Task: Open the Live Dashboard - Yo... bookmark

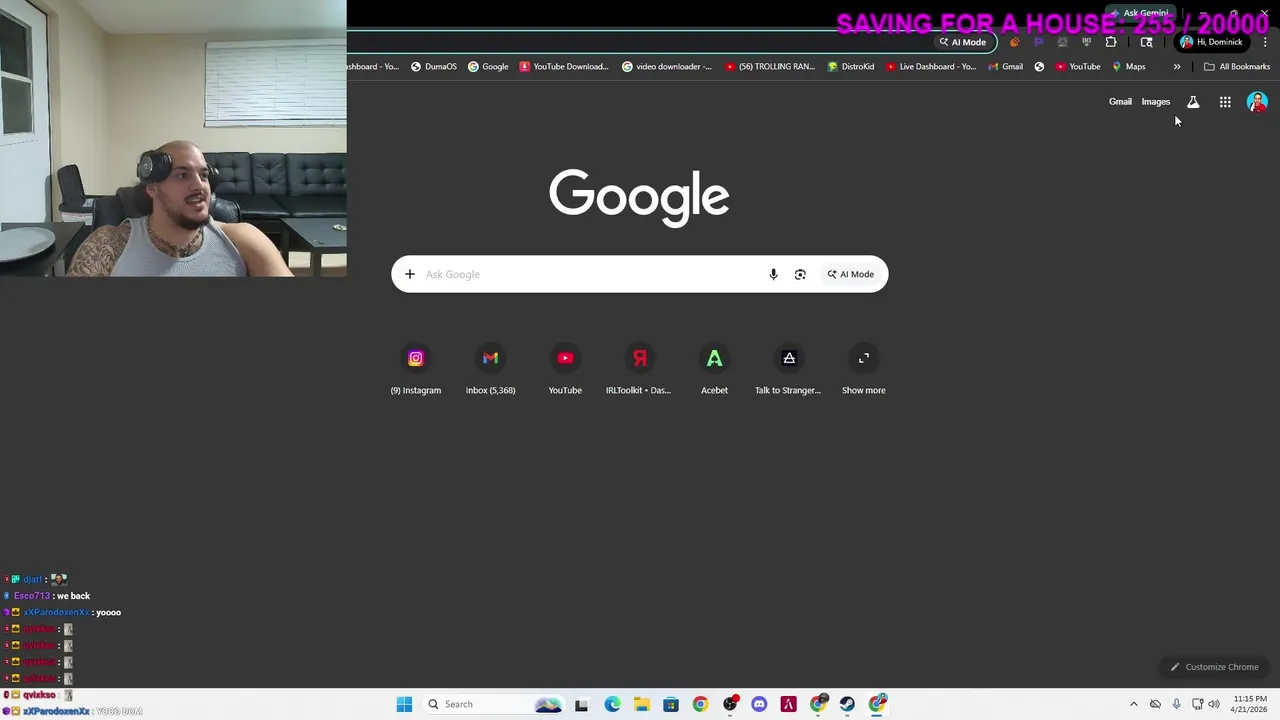Action: pyautogui.click(x=931, y=67)
